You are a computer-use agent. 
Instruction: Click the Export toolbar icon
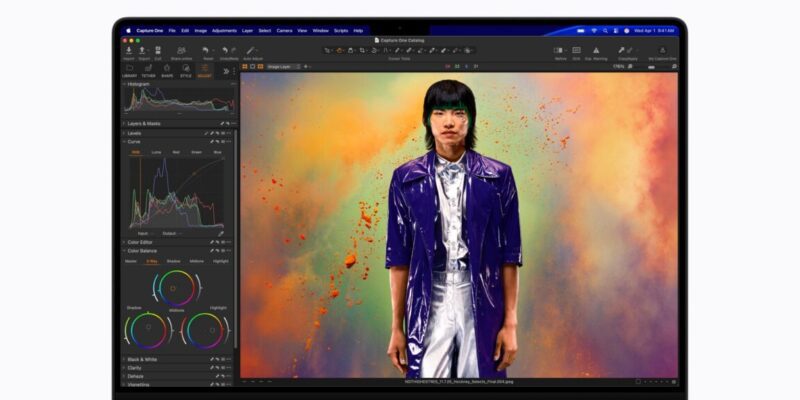[x=142, y=51]
